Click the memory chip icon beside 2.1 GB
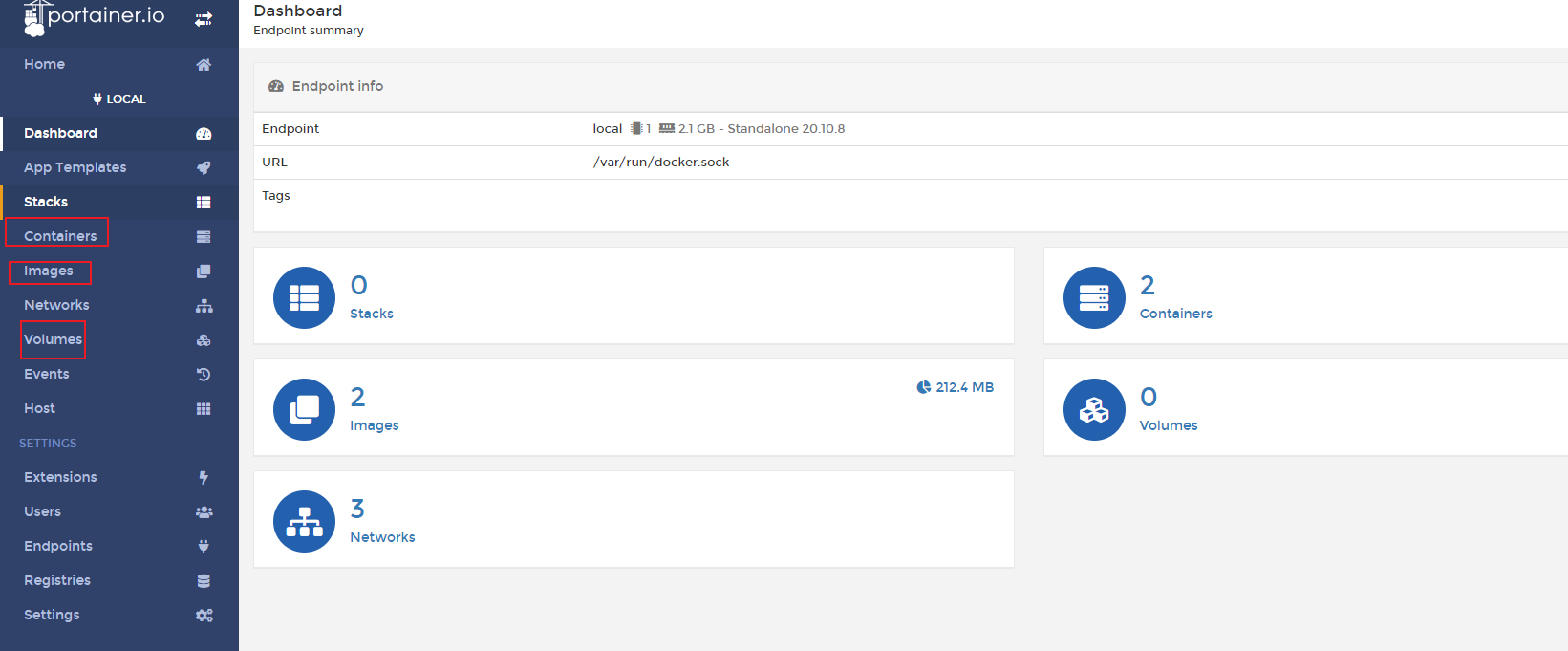 (x=667, y=128)
